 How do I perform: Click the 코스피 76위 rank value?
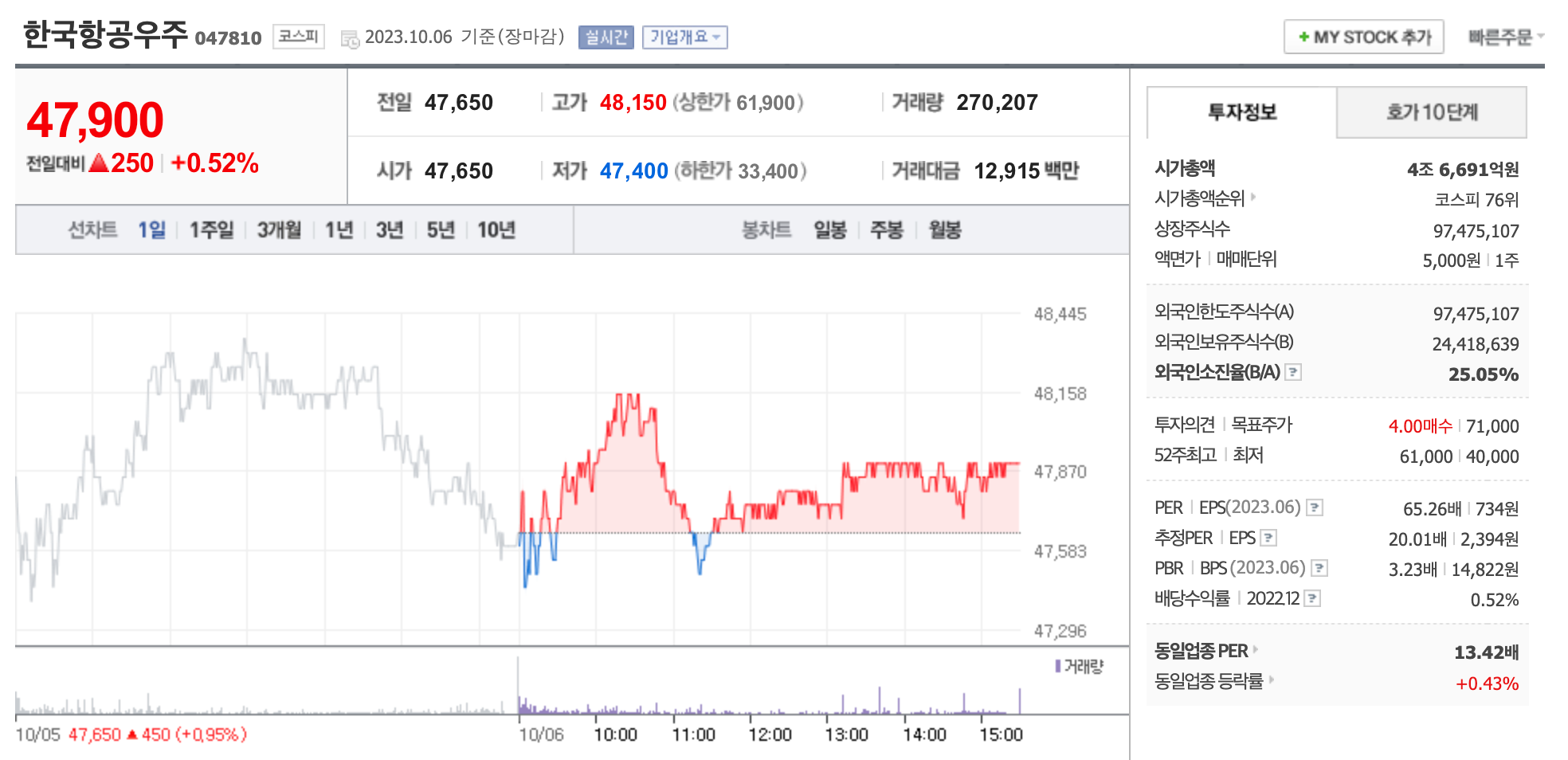(x=1476, y=200)
